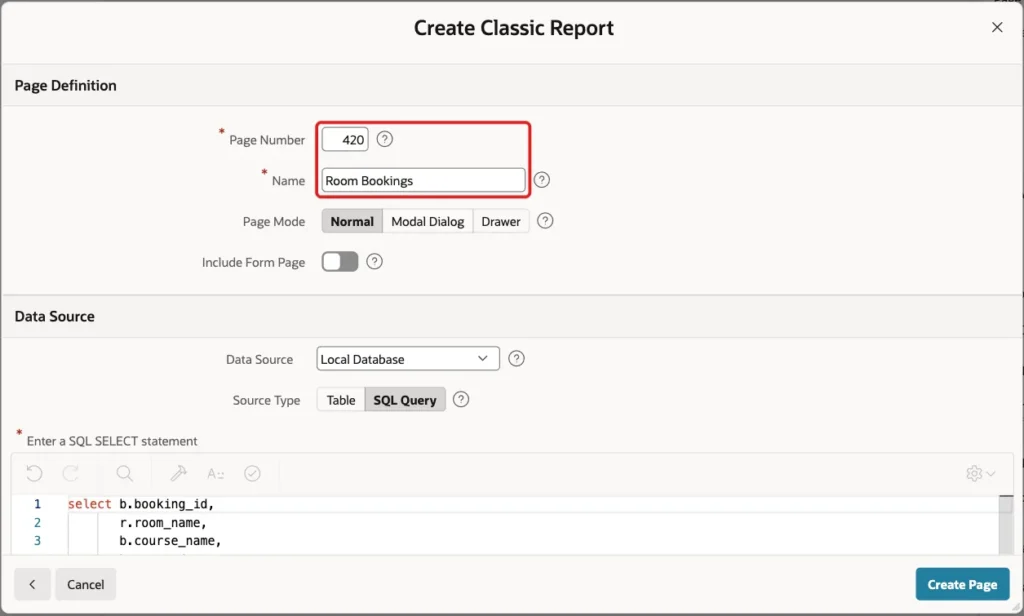Click the 'Enter a SQL SELECT statement' label
This screenshot has width=1024, height=616.
[112, 441]
